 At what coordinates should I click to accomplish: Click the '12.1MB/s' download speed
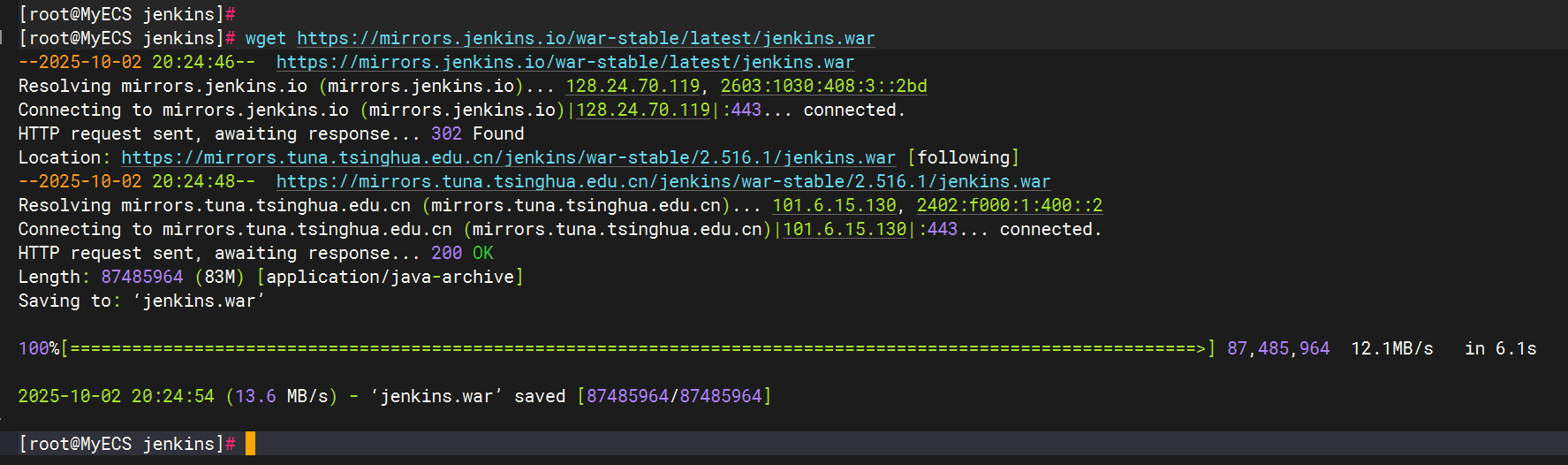[x=1392, y=348]
